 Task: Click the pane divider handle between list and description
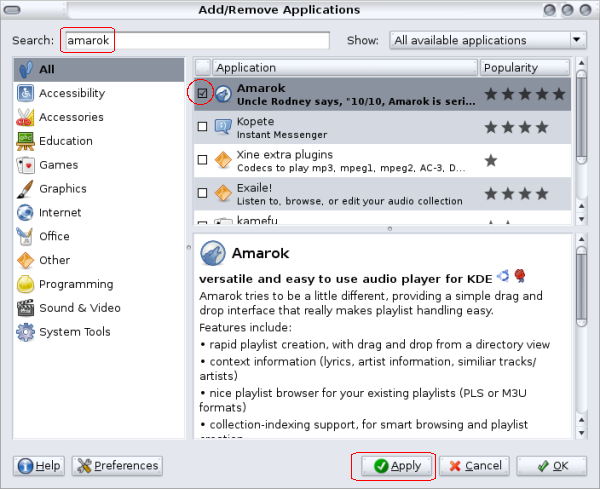390,229
